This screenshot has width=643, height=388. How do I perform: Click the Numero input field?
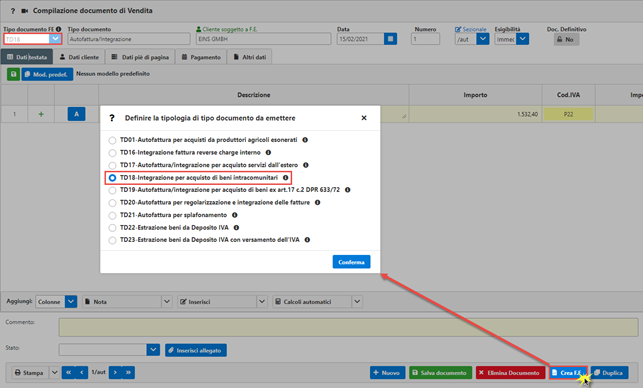click(x=425, y=39)
